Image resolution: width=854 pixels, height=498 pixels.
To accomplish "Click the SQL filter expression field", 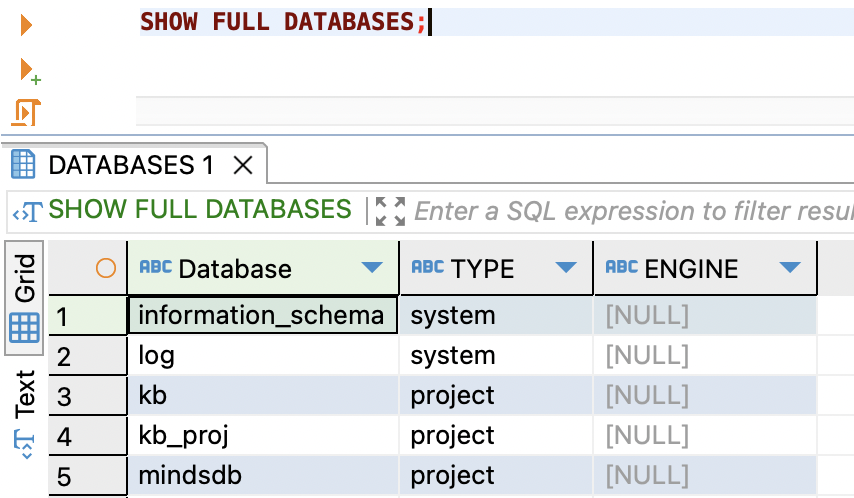I will [x=633, y=211].
